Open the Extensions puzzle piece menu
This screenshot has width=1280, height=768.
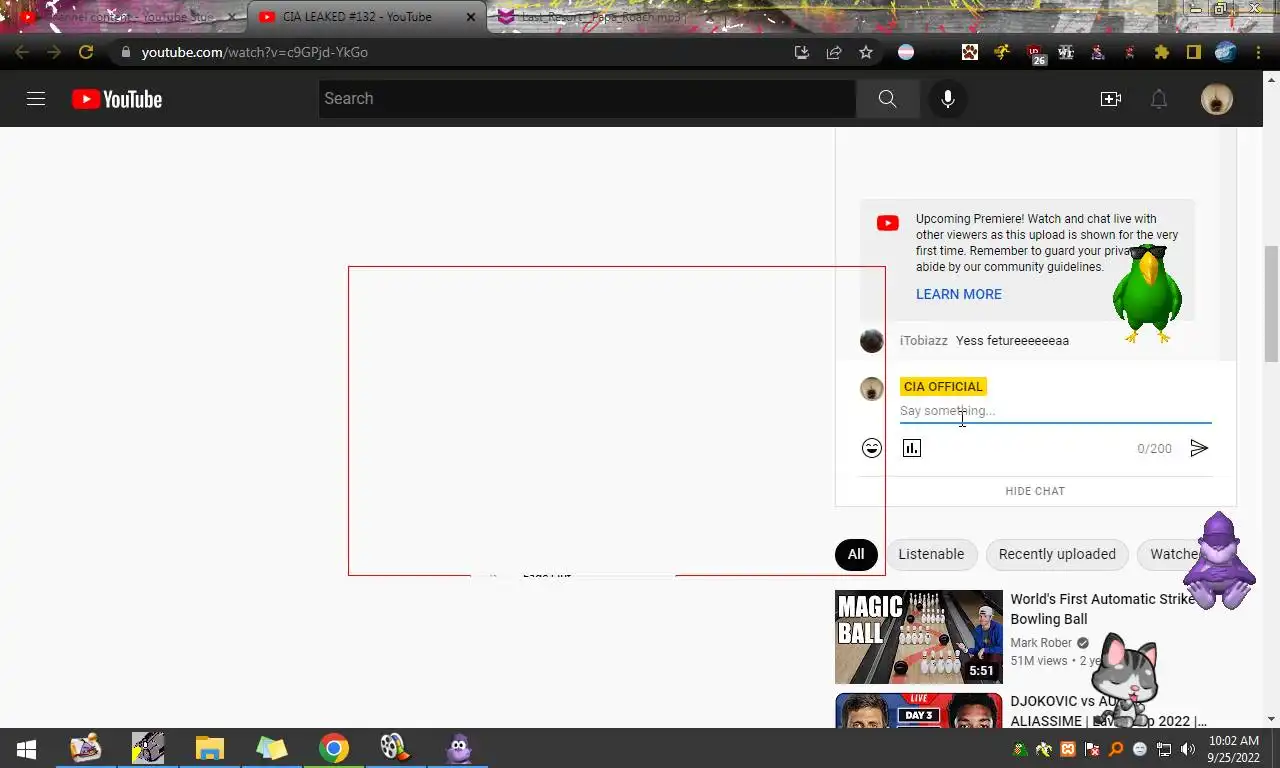1161,52
